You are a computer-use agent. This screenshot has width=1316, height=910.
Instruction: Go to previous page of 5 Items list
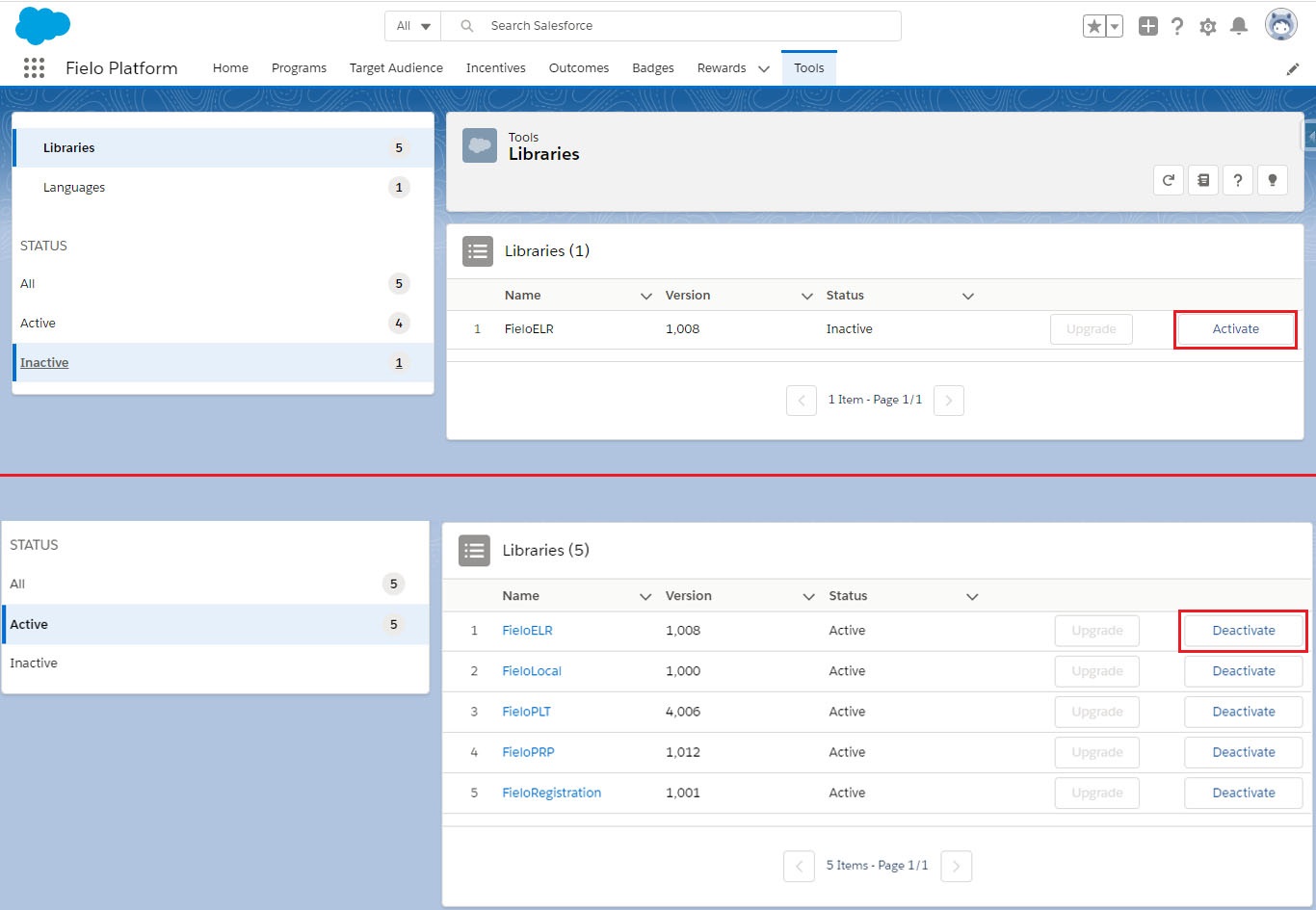[x=799, y=866]
